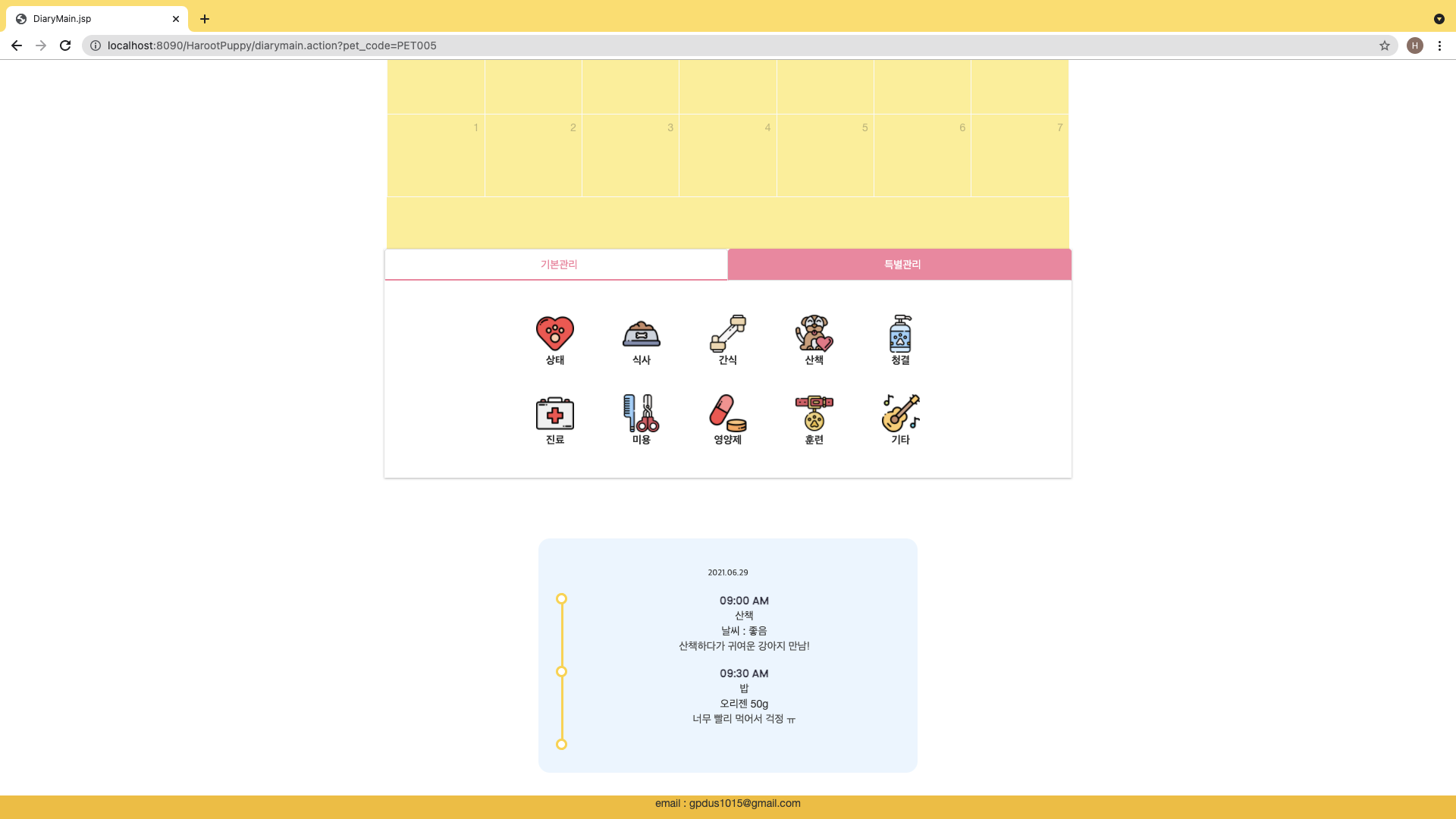Image resolution: width=1456 pixels, height=819 pixels.
Task: Click the 상태 heart paw icon
Action: pos(554,334)
